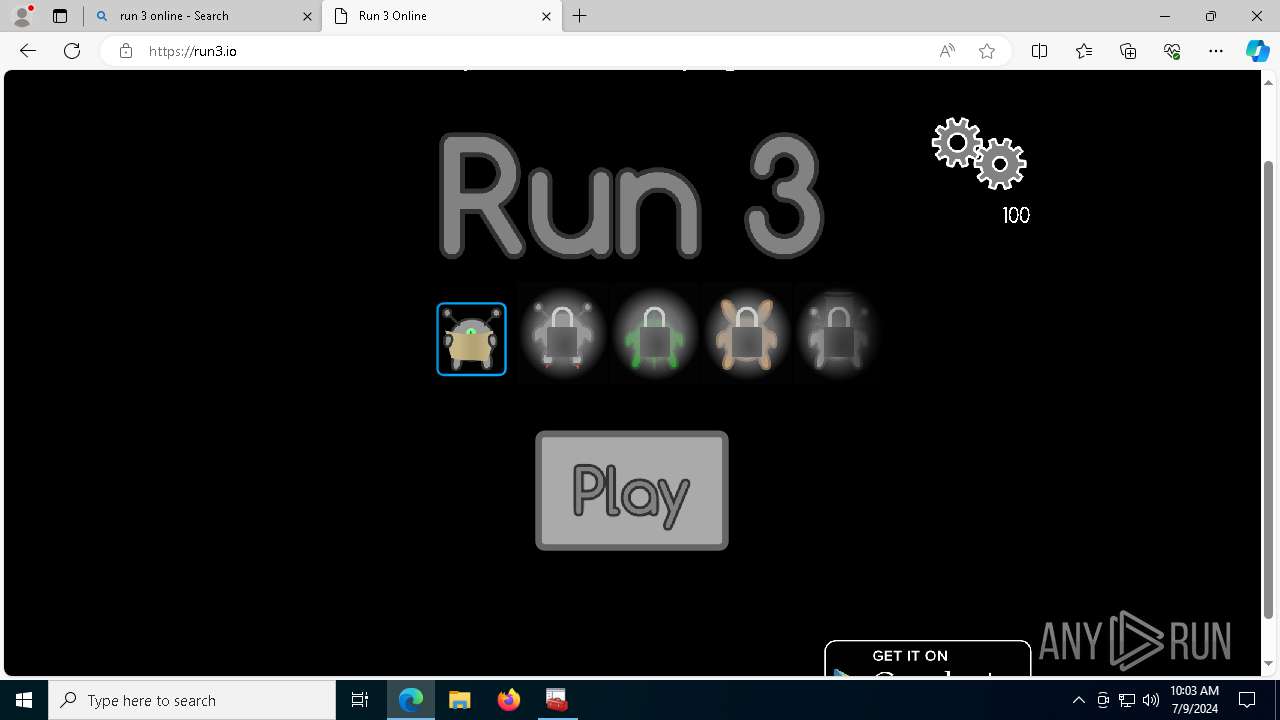The height and width of the screenshot is (720, 1280).
Task: Open File Explorer from the taskbar
Action: tap(459, 700)
